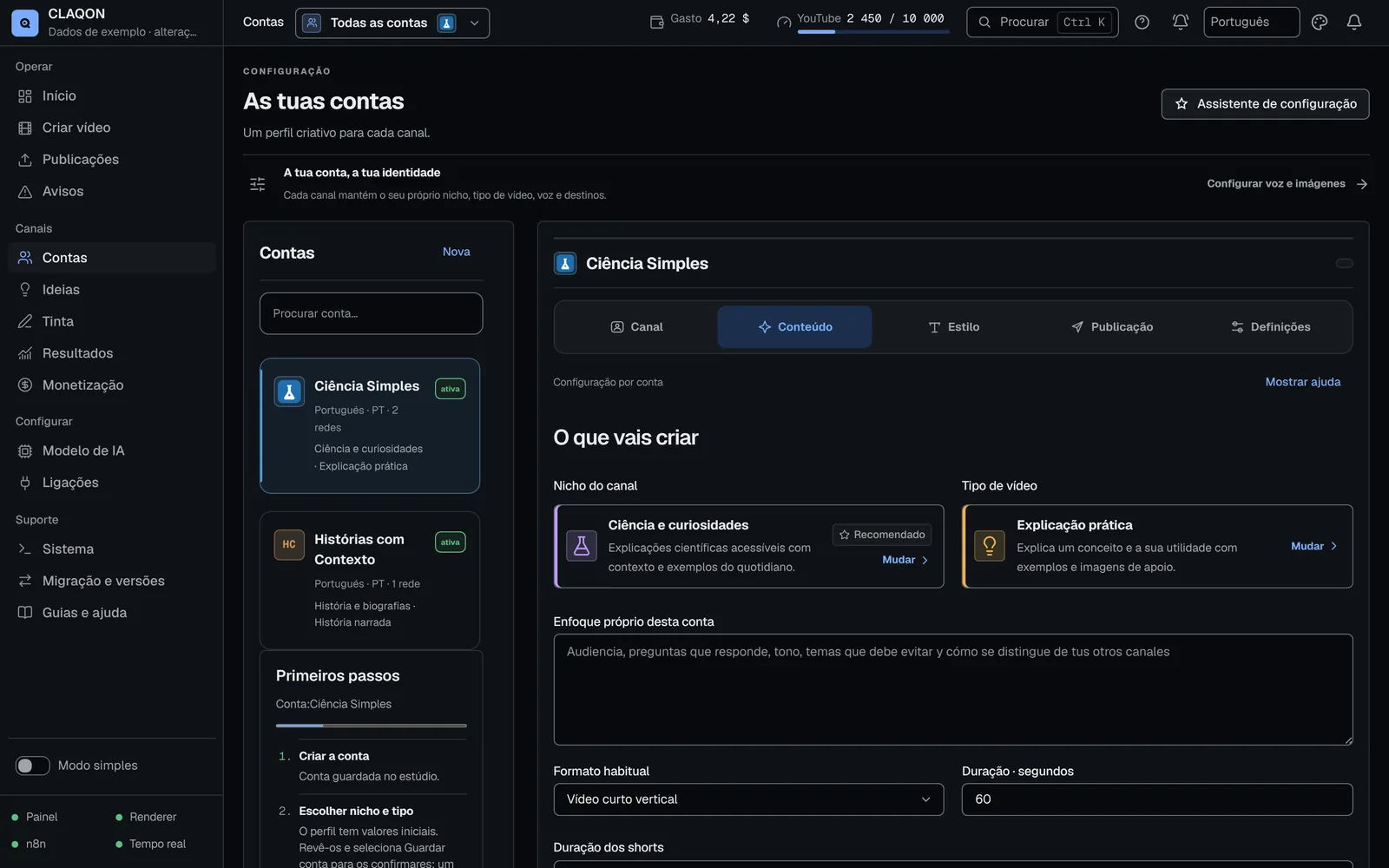Switch to the Definições tab
The width and height of the screenshot is (1389, 868).
pyautogui.click(x=1270, y=327)
